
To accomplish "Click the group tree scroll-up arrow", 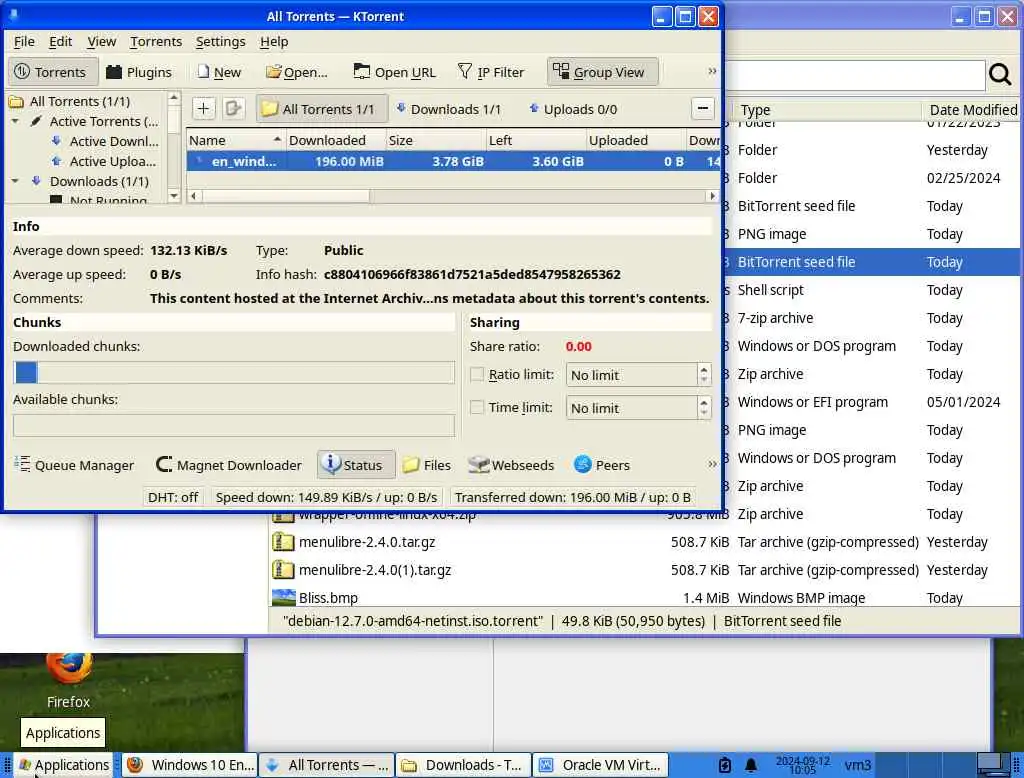I will (174, 98).
